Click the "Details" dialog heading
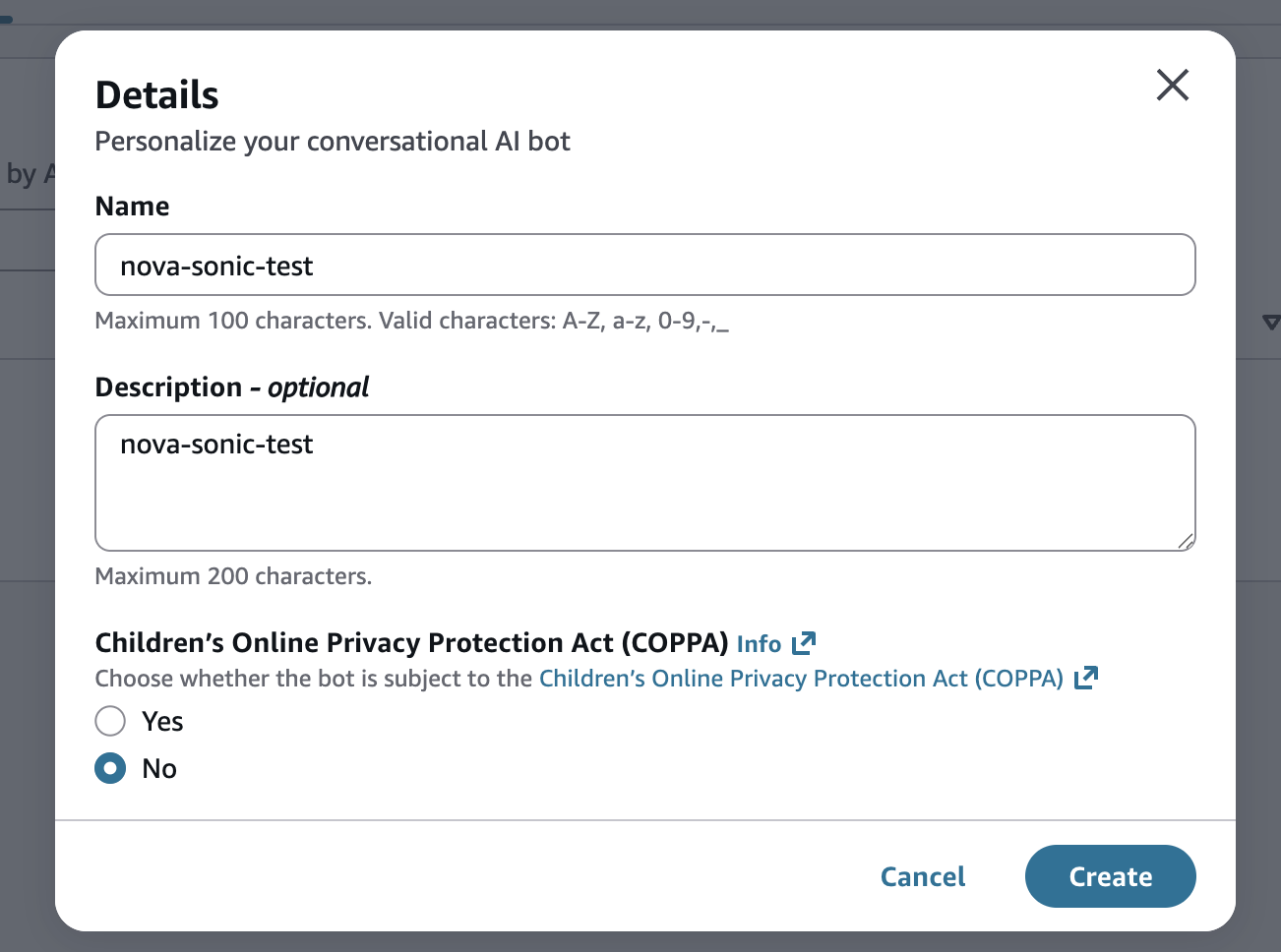This screenshot has height=952, width=1281. 157,95
